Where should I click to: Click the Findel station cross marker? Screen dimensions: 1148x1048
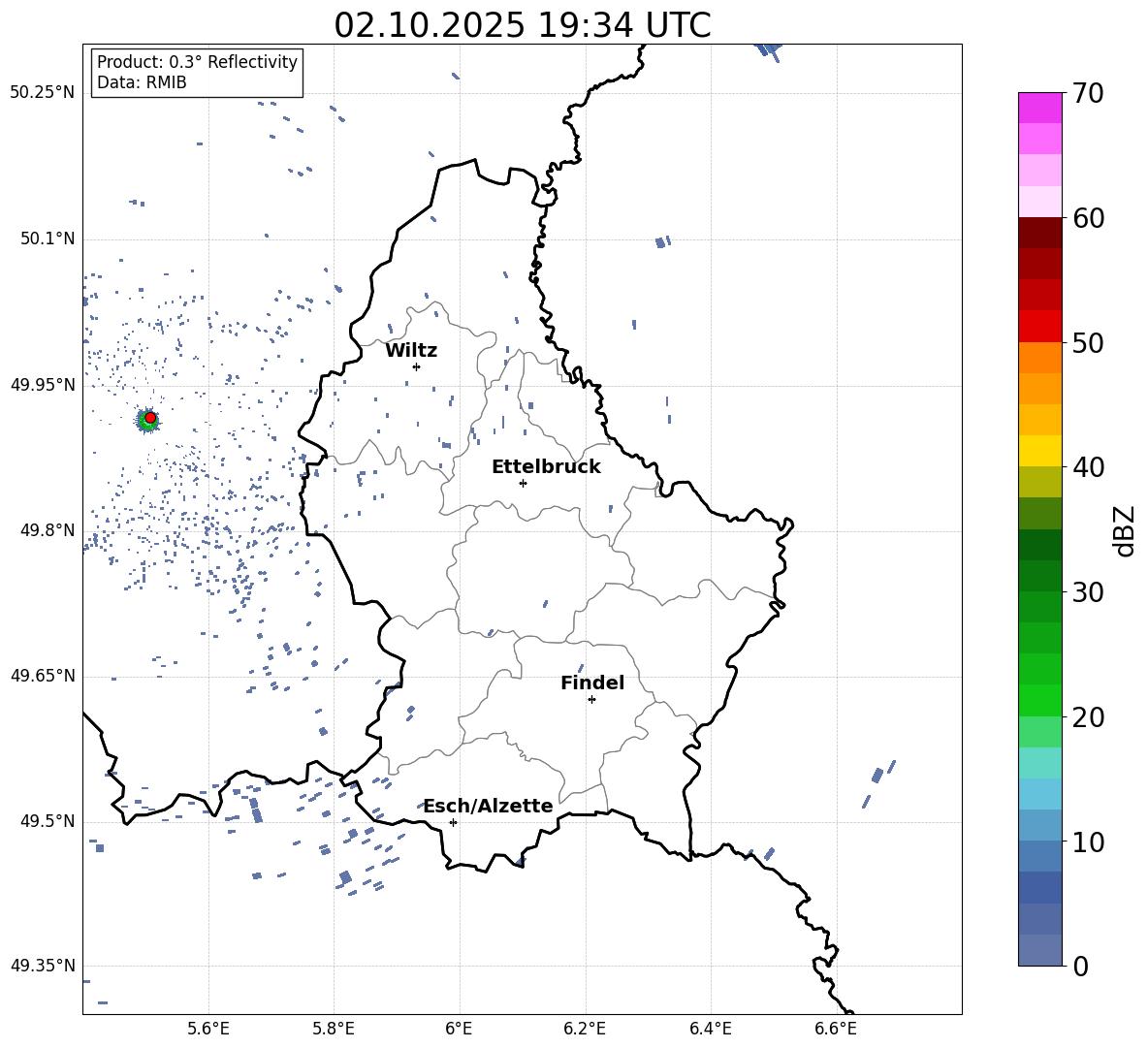pyautogui.click(x=591, y=699)
